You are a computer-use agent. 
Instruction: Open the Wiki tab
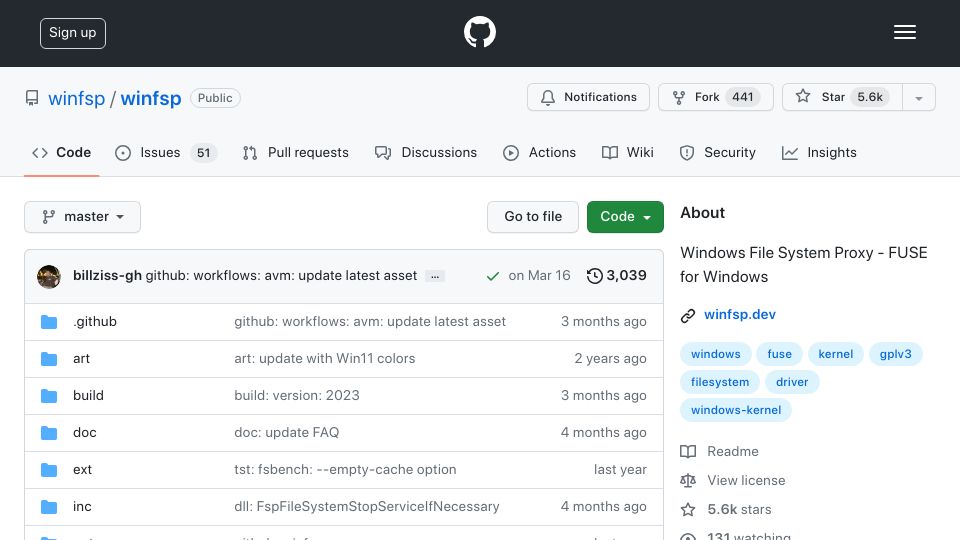(628, 152)
